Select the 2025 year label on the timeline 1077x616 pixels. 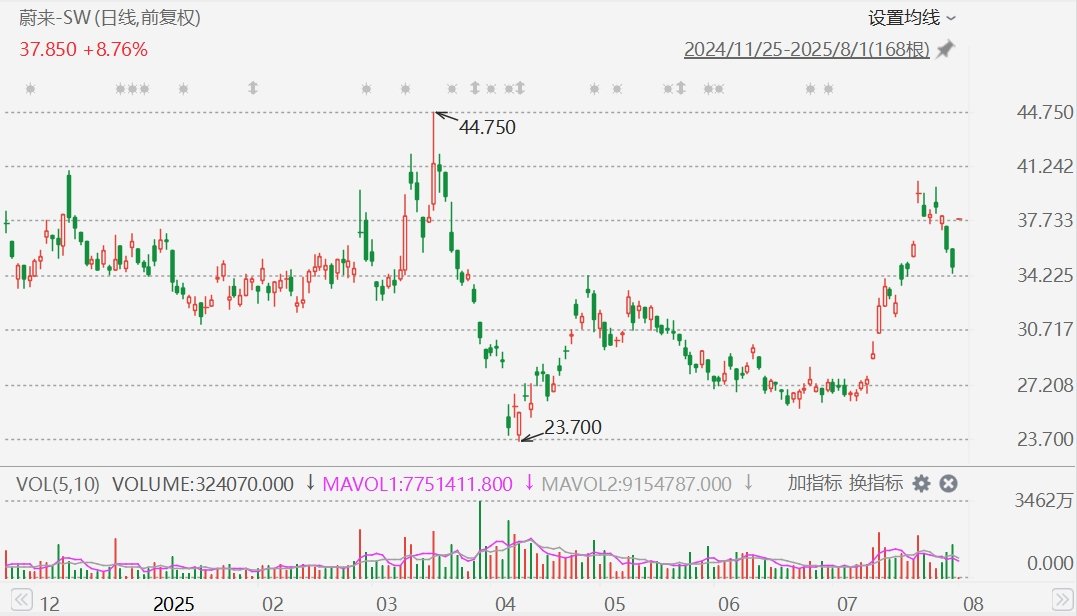[x=174, y=604]
